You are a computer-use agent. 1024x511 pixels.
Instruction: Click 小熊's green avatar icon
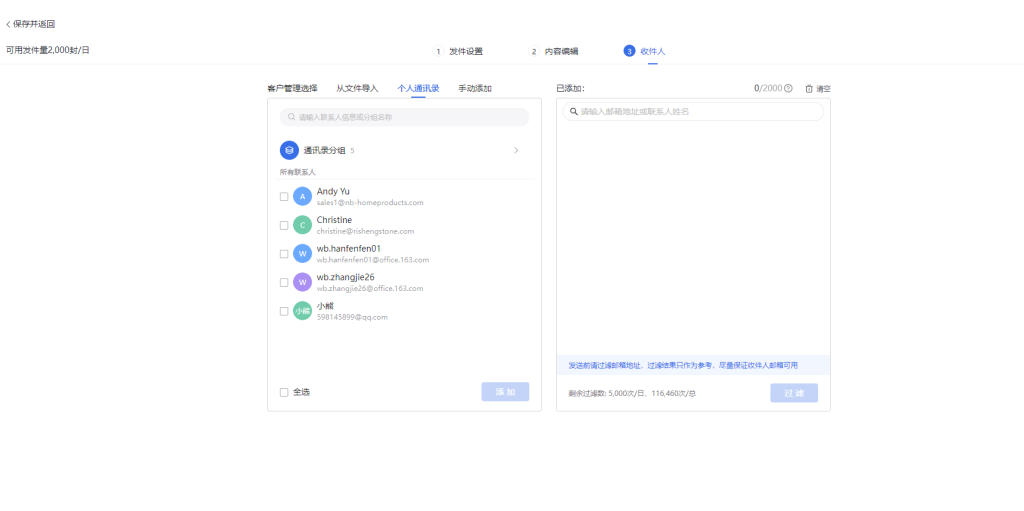click(302, 311)
